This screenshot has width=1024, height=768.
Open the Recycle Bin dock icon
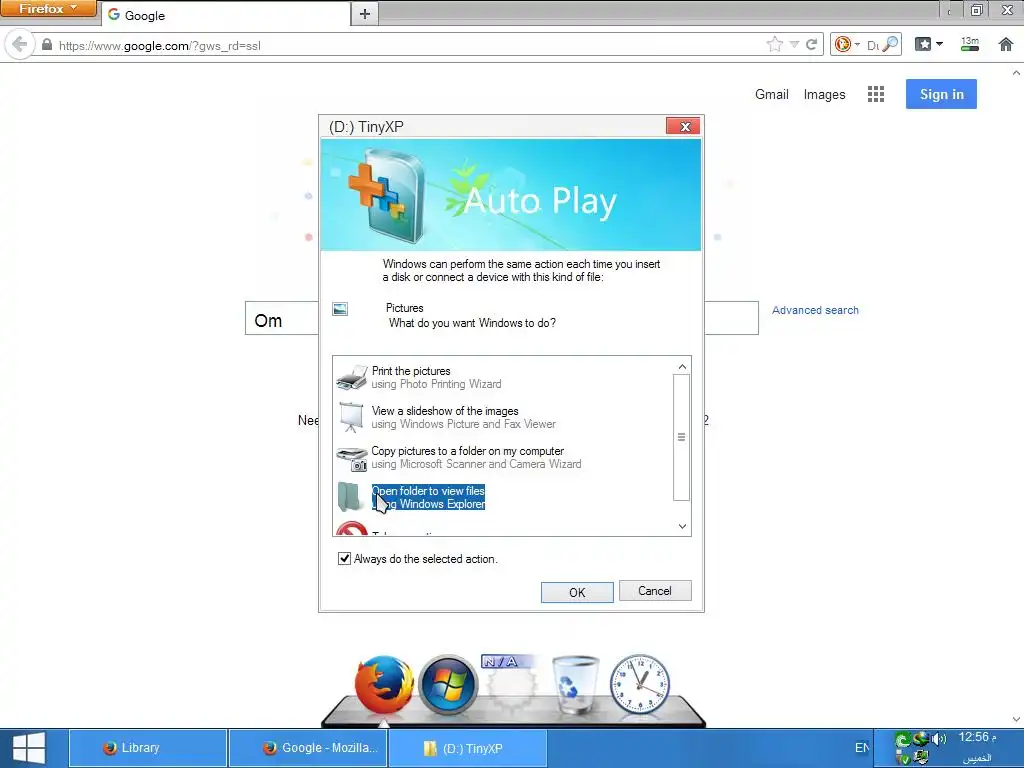[x=575, y=684]
